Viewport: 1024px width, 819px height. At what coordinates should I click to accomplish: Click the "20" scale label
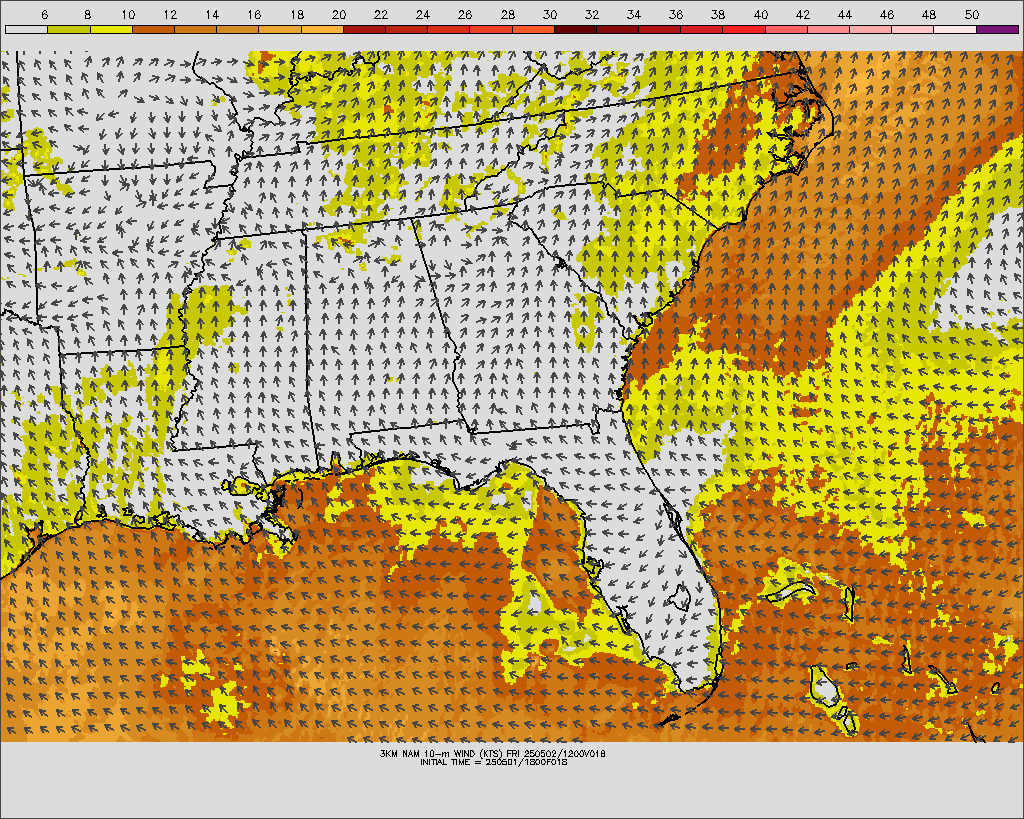(339, 14)
